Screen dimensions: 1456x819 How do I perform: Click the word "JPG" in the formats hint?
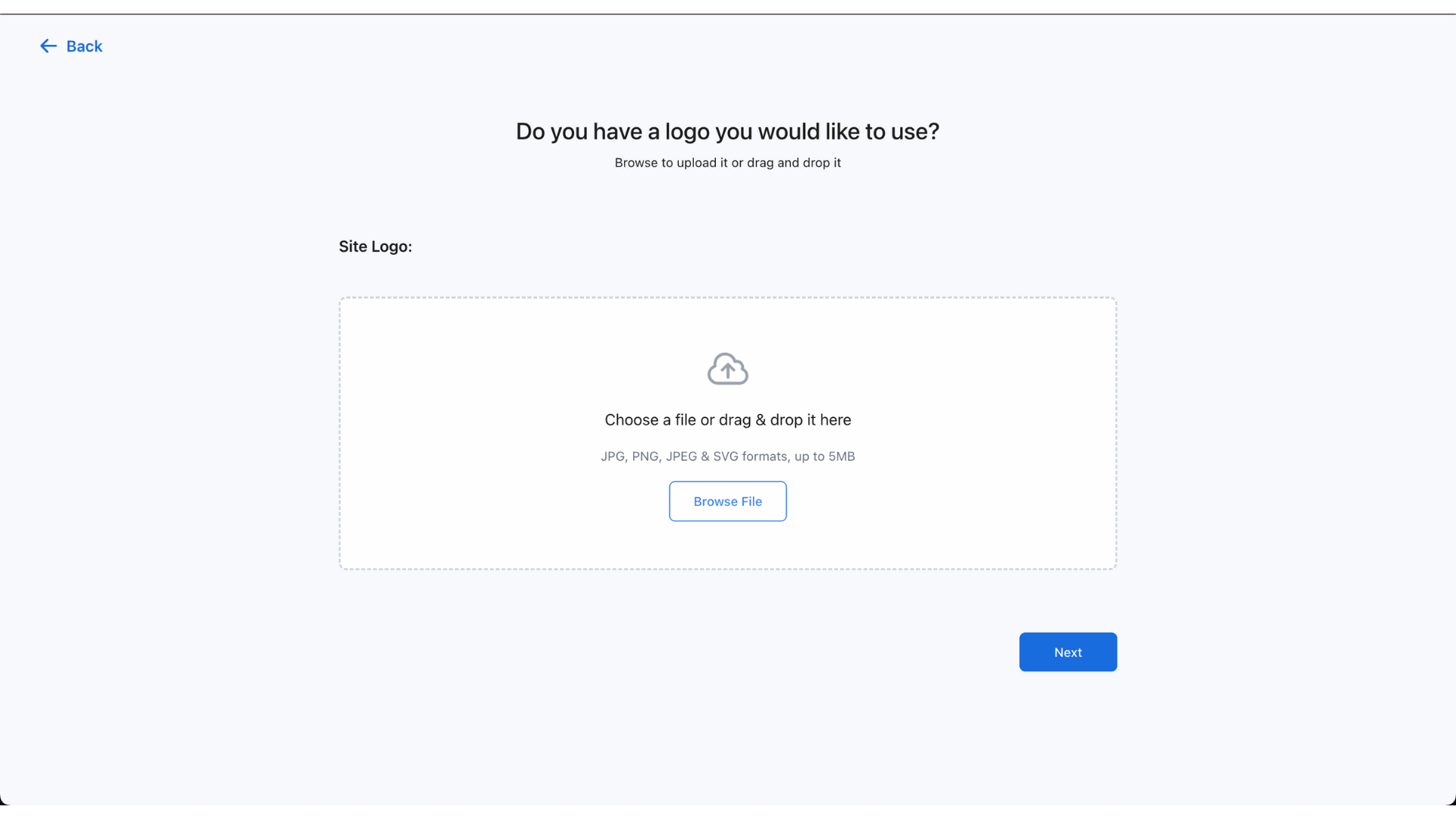[x=613, y=457]
